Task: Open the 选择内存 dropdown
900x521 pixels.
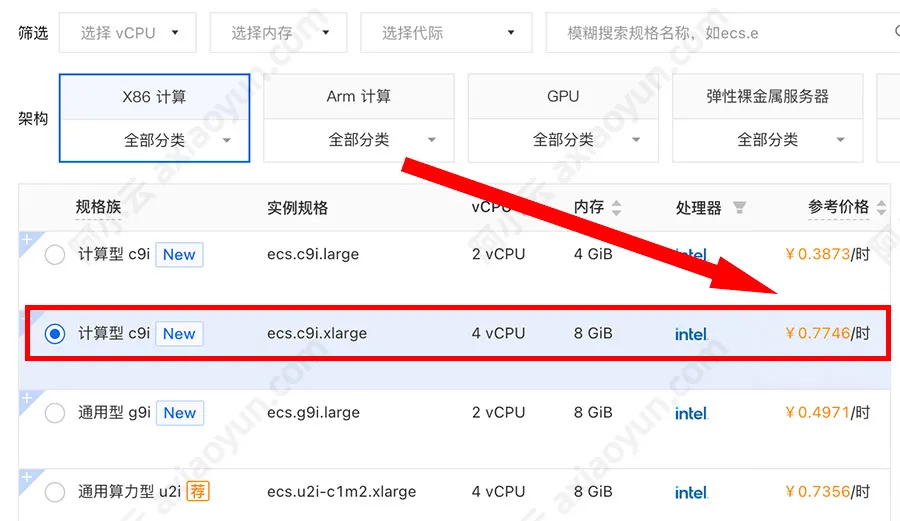Action: pos(277,33)
